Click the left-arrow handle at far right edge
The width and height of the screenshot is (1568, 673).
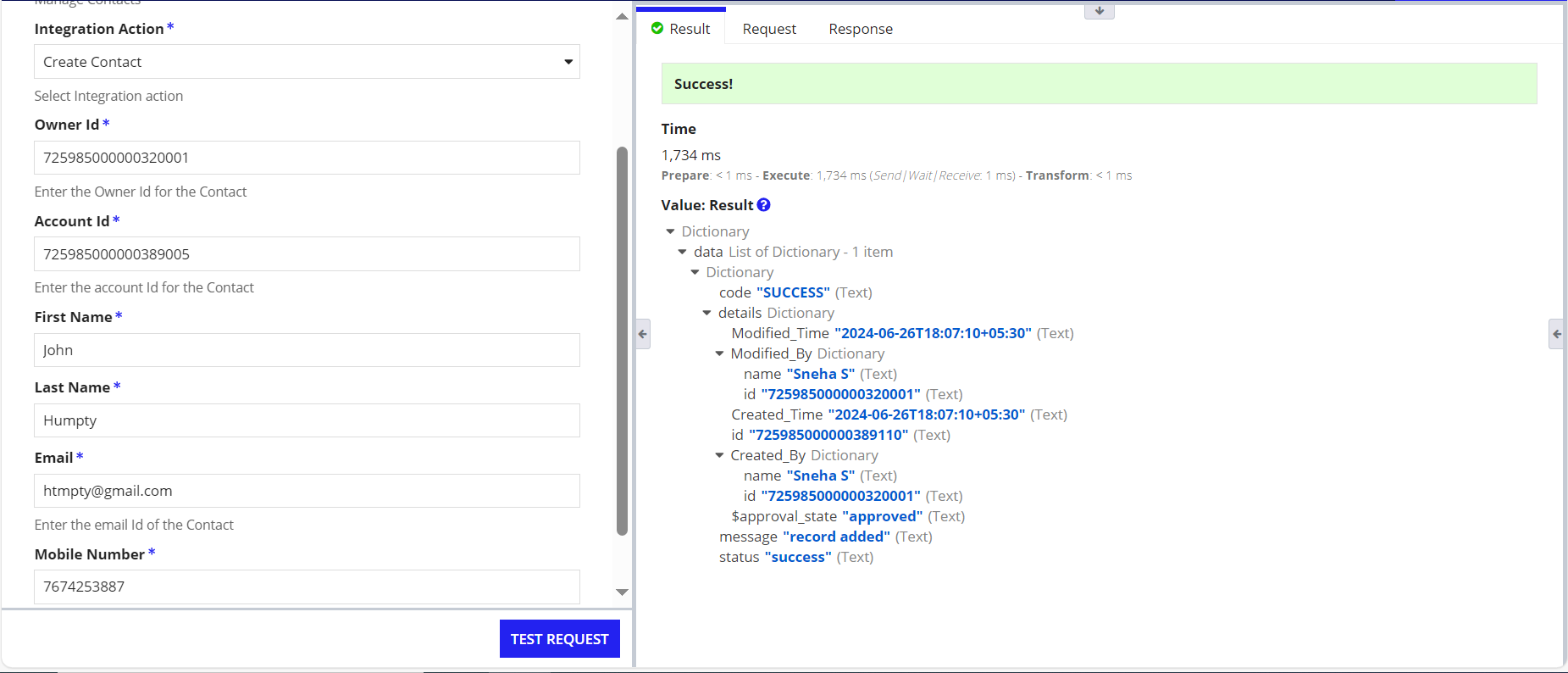tap(1556, 334)
